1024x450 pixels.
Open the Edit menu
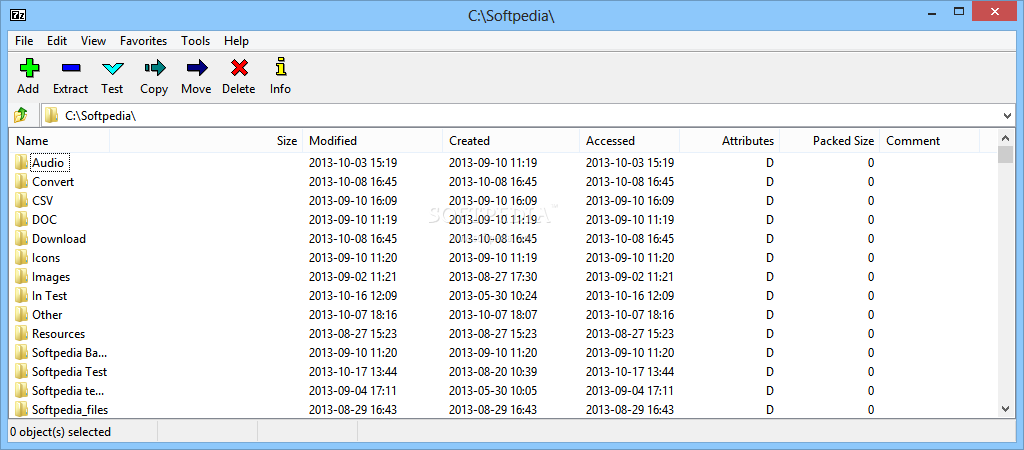click(x=57, y=40)
